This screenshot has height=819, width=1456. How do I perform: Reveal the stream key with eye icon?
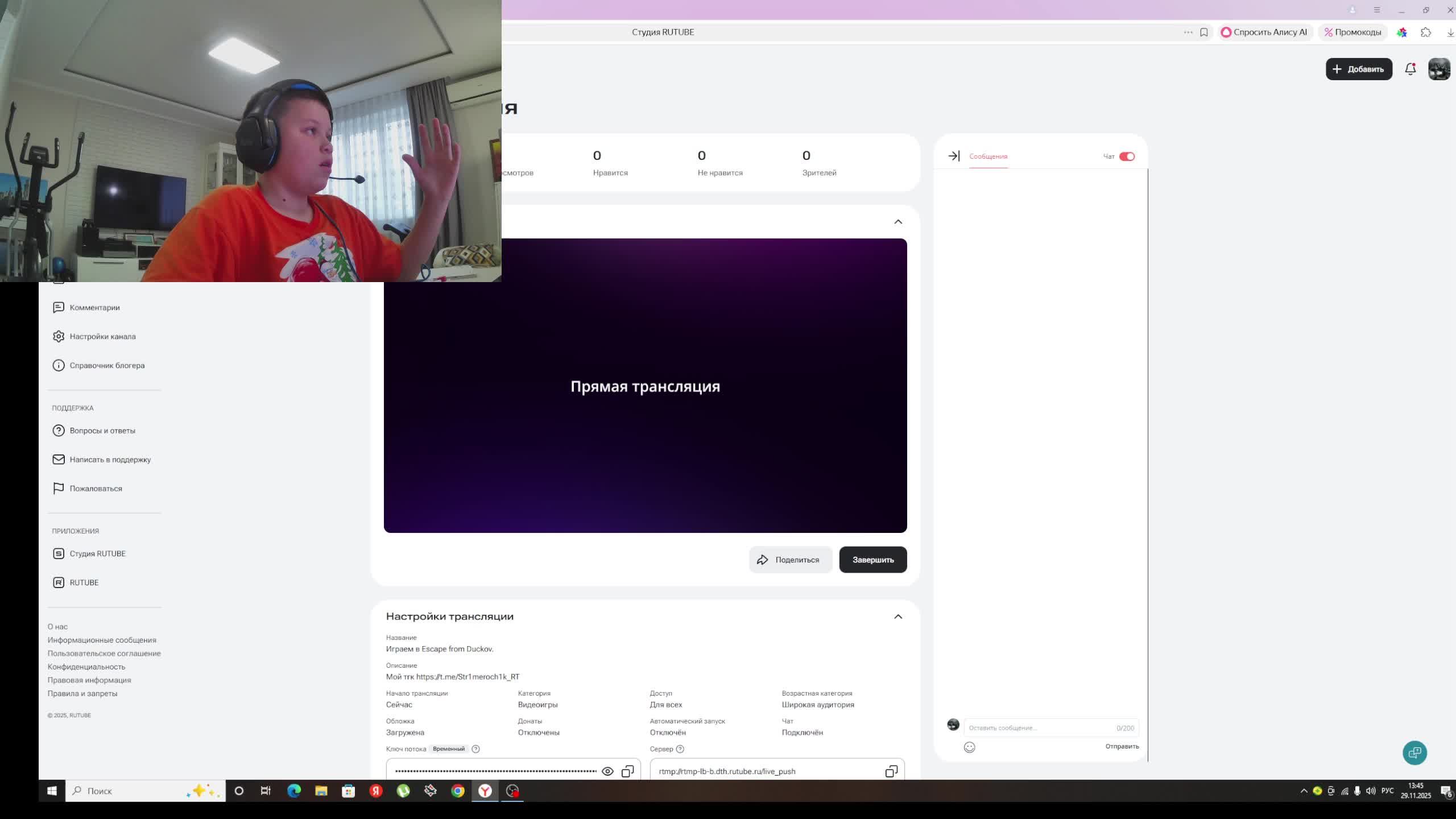[607, 771]
